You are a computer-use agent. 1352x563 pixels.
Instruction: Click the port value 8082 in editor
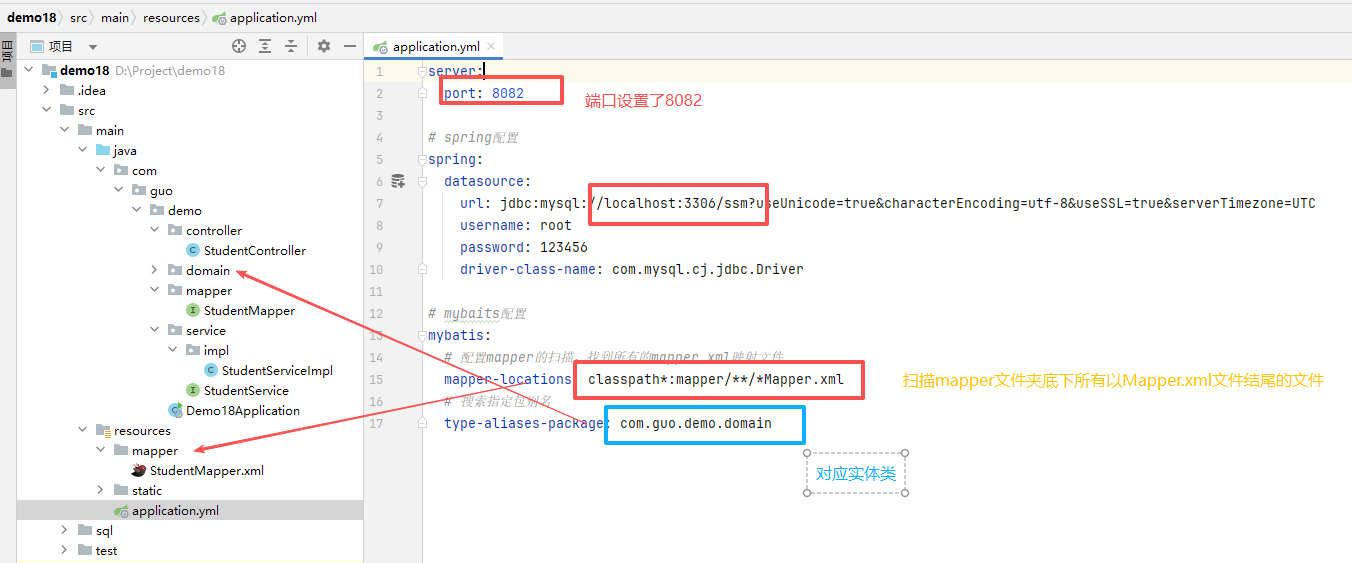click(509, 93)
